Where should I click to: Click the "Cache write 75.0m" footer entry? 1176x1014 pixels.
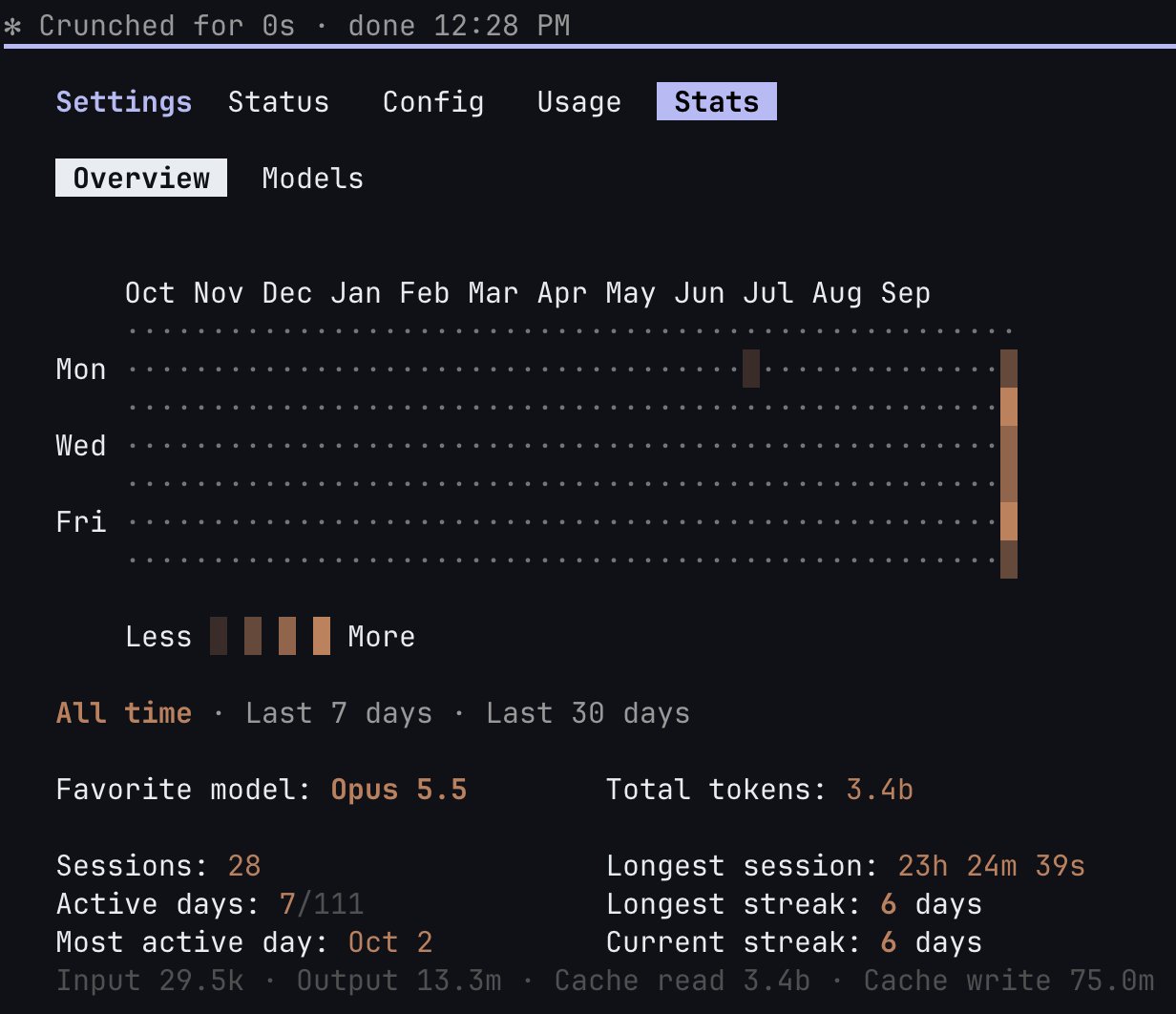pos(1009,981)
